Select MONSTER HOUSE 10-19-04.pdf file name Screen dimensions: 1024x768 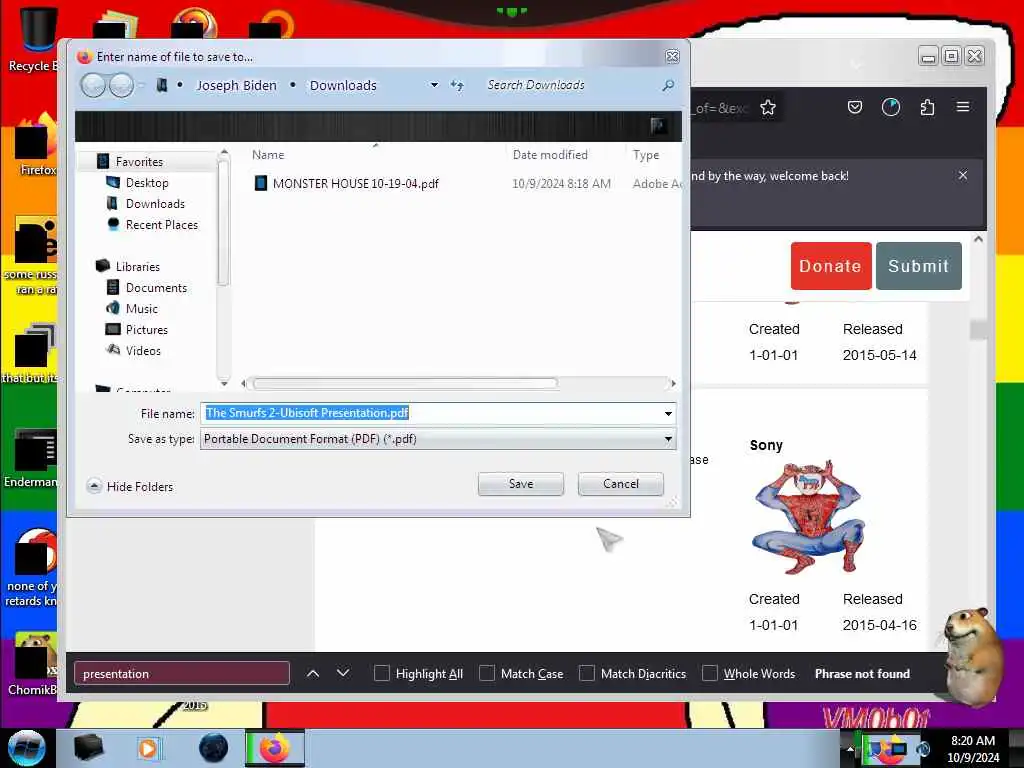click(x=355, y=184)
